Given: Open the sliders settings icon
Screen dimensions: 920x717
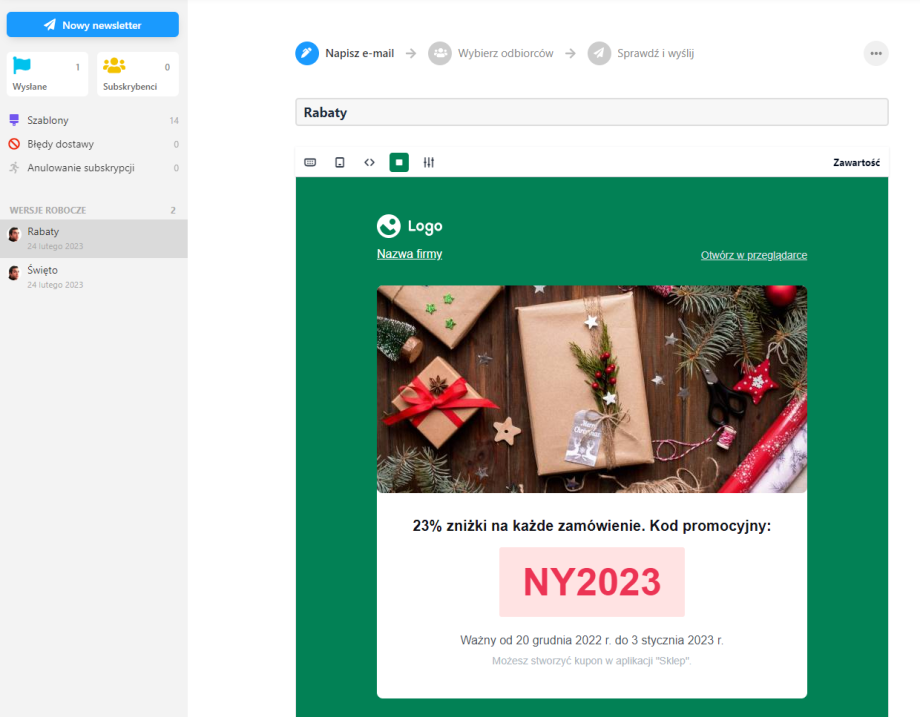Looking at the screenshot, I should [429, 162].
